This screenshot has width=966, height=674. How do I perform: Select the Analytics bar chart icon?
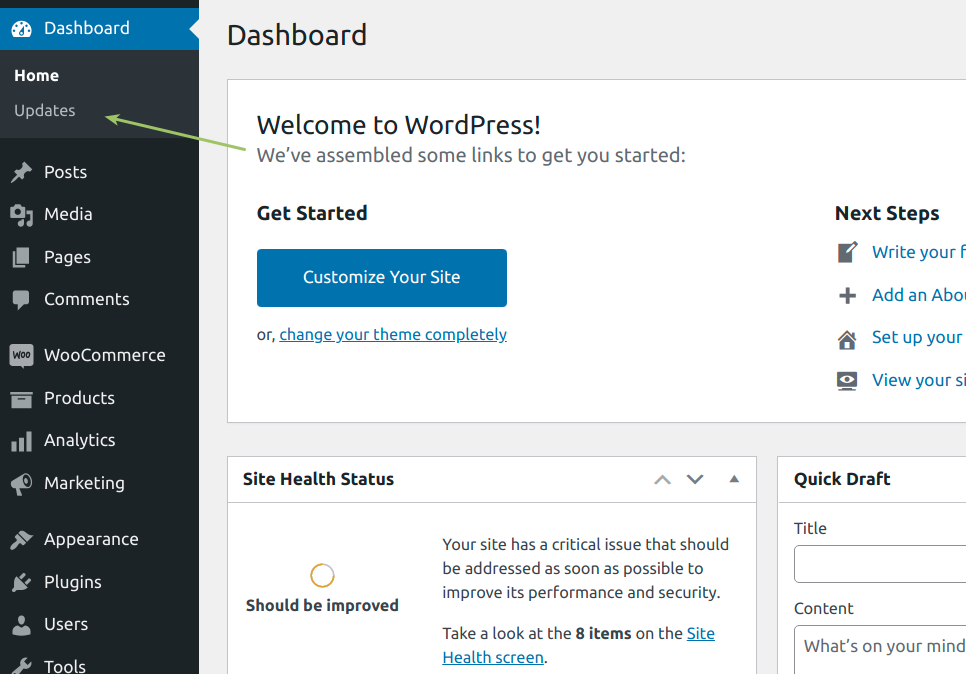pyautogui.click(x=22, y=441)
